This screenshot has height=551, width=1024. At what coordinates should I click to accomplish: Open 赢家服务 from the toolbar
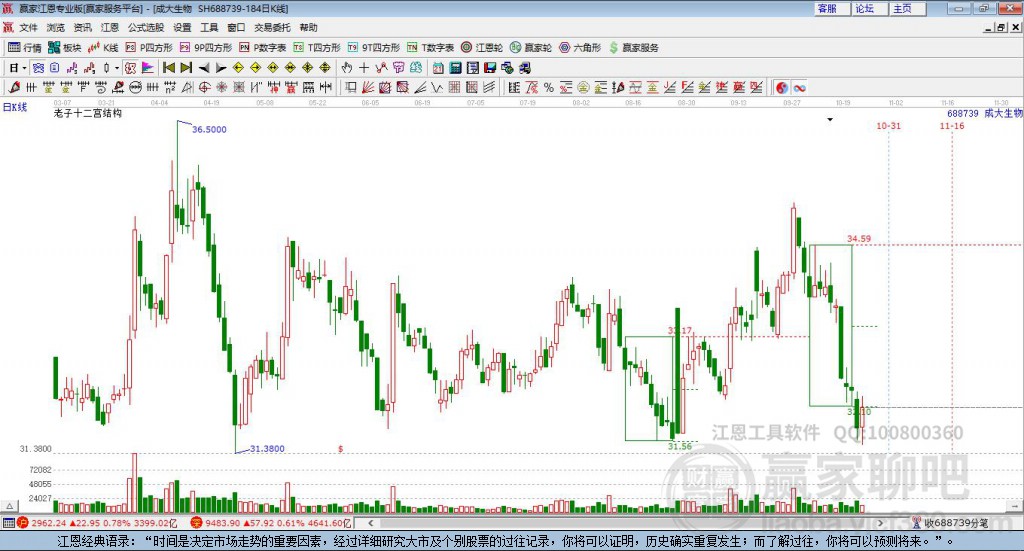pyautogui.click(x=633, y=48)
